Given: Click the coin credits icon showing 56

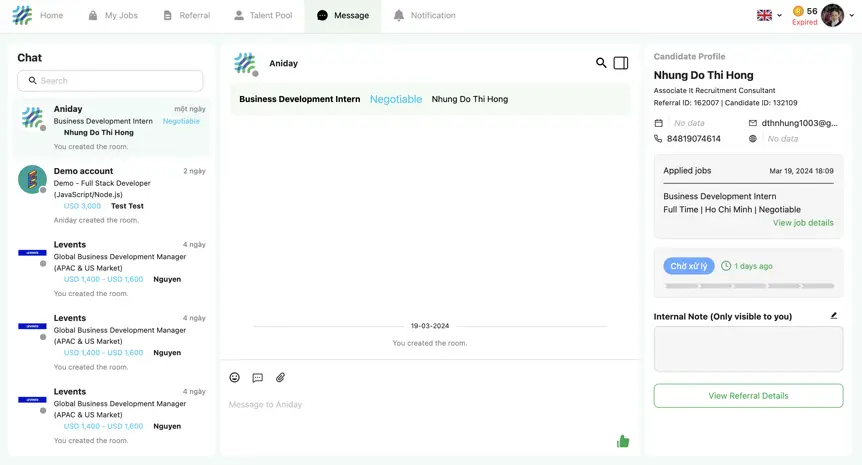Looking at the screenshot, I should pyautogui.click(x=798, y=11).
